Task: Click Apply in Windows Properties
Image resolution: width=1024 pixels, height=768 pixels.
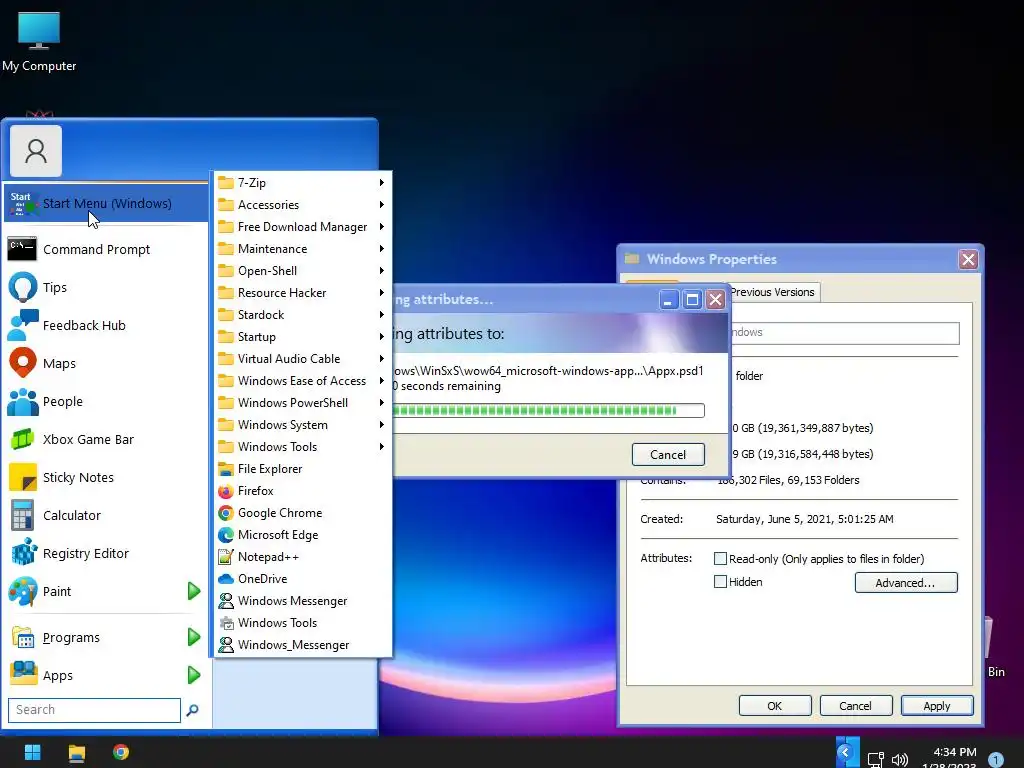Action: pyautogui.click(x=936, y=706)
